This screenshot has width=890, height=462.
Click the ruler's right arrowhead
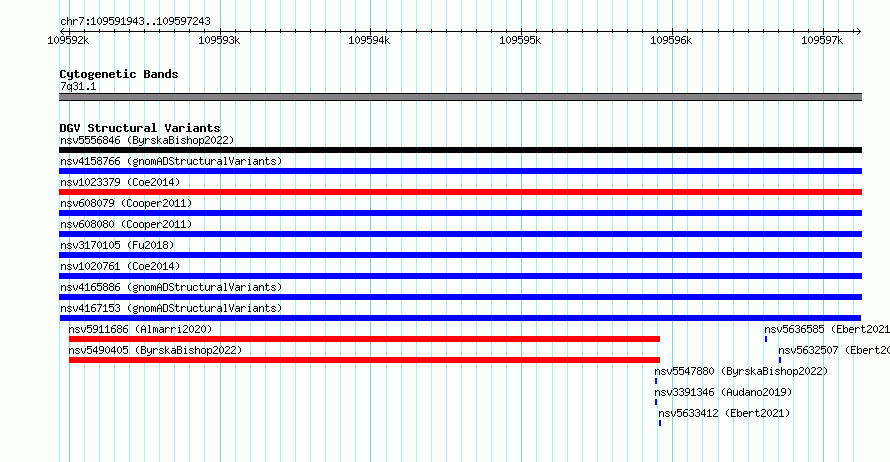[x=858, y=31]
